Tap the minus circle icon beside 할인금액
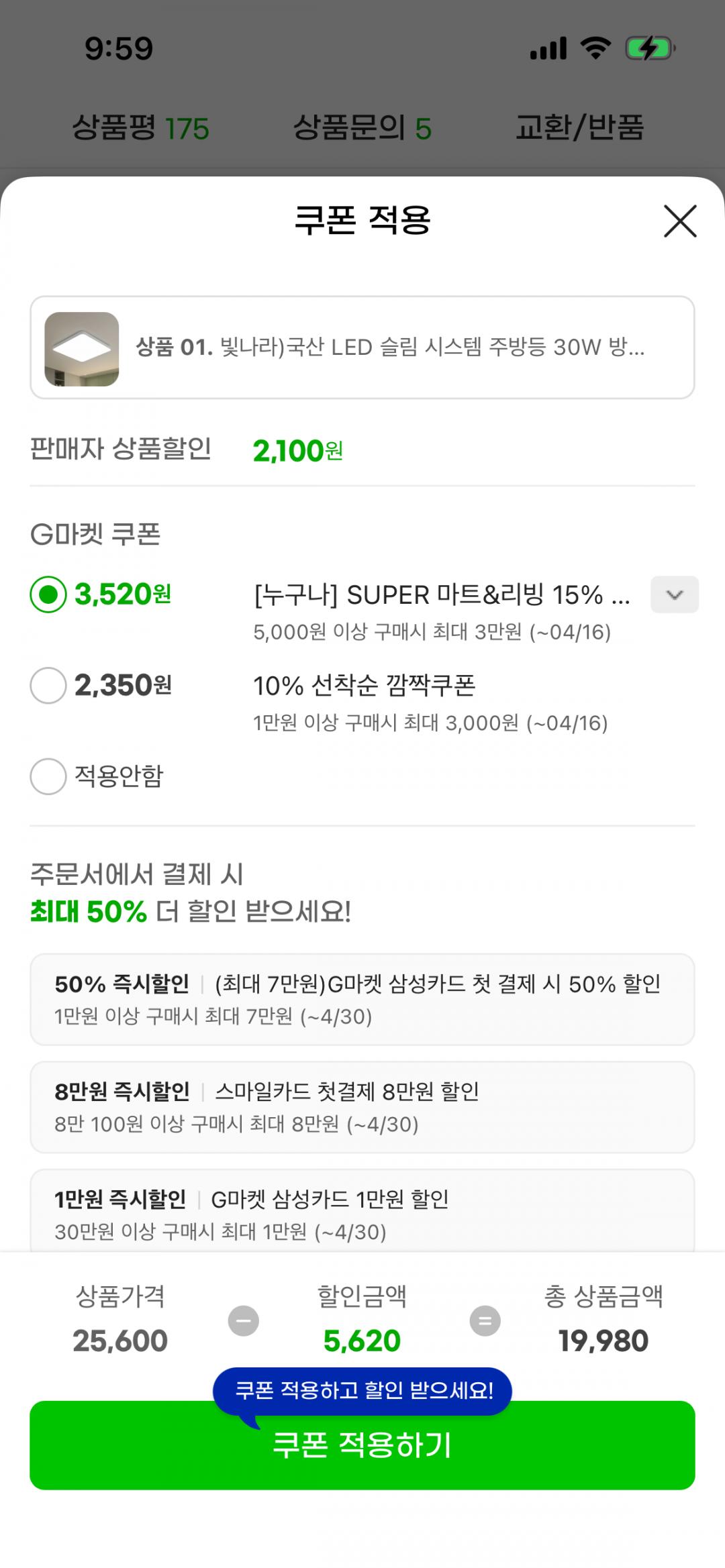The height and width of the screenshot is (1568, 725). [x=244, y=1321]
